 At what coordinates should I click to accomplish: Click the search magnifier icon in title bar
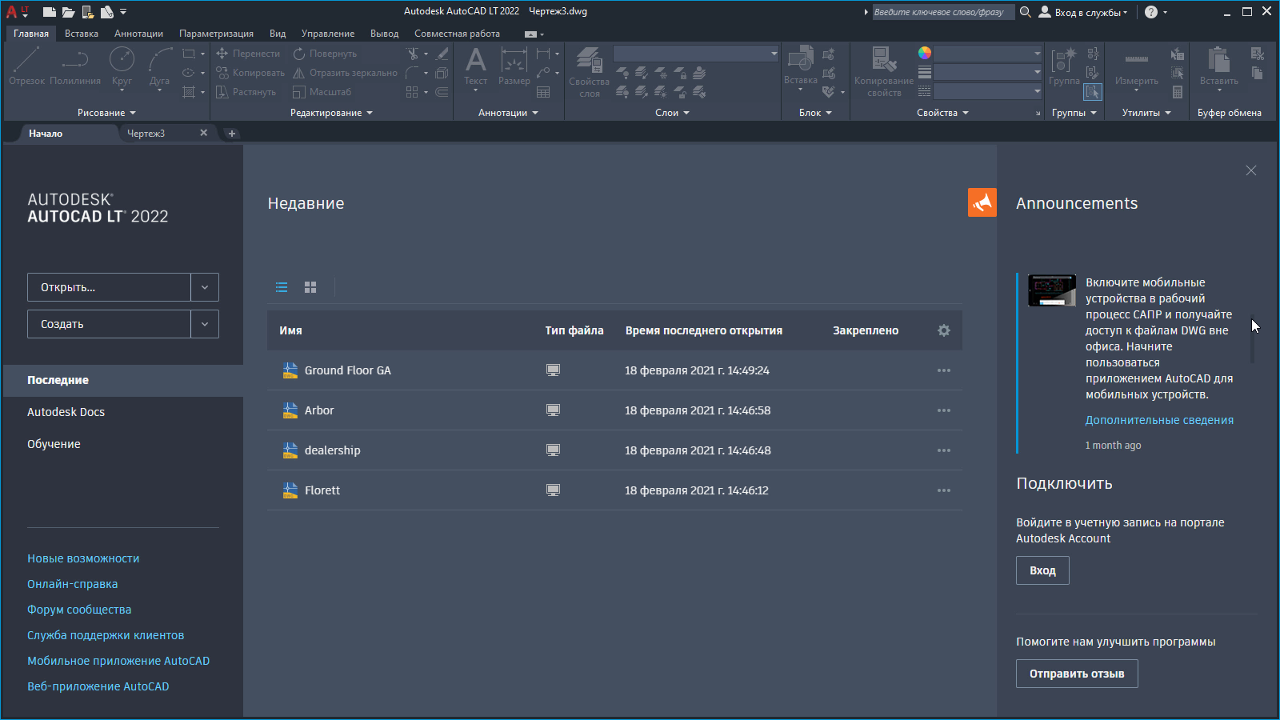tap(1025, 12)
